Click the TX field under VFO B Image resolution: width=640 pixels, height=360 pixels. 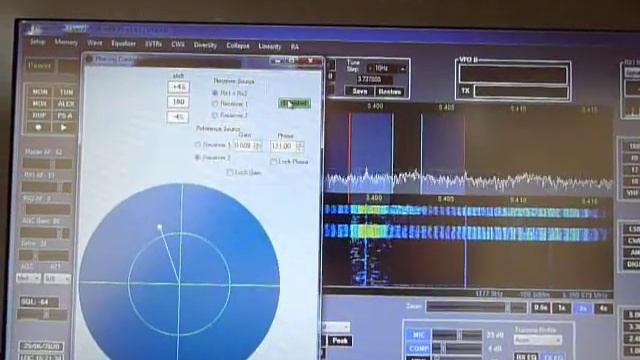pos(521,91)
